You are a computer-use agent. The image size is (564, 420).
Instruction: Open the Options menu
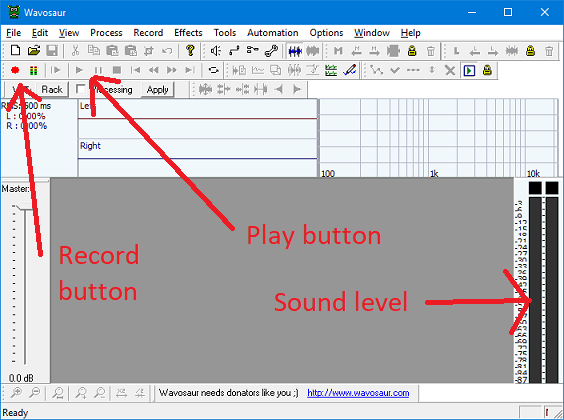(327, 33)
